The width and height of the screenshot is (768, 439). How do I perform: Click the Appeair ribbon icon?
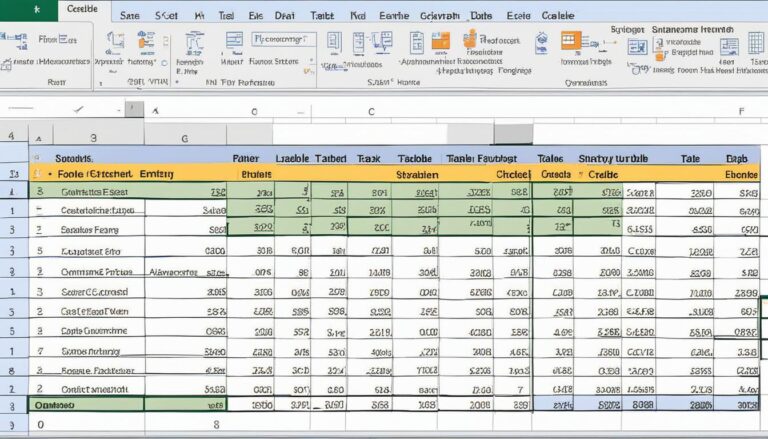coord(116,44)
